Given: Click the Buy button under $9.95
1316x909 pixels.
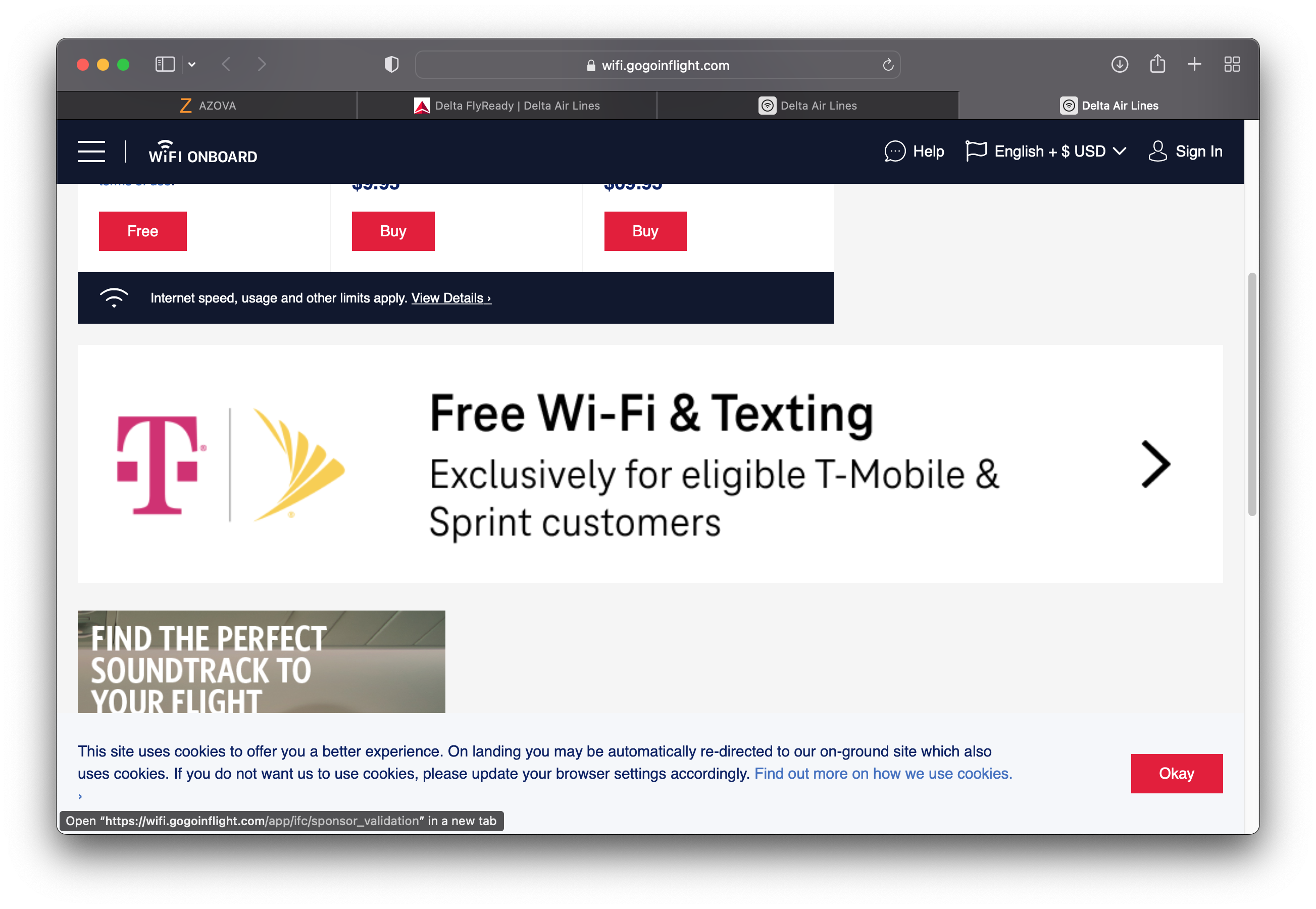Looking at the screenshot, I should (393, 231).
